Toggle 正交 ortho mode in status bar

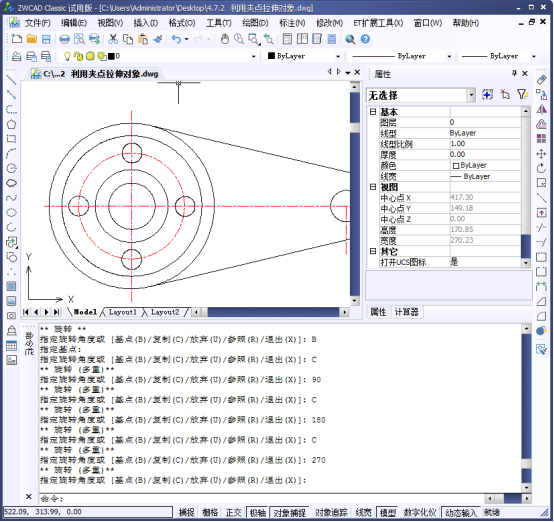point(234,512)
